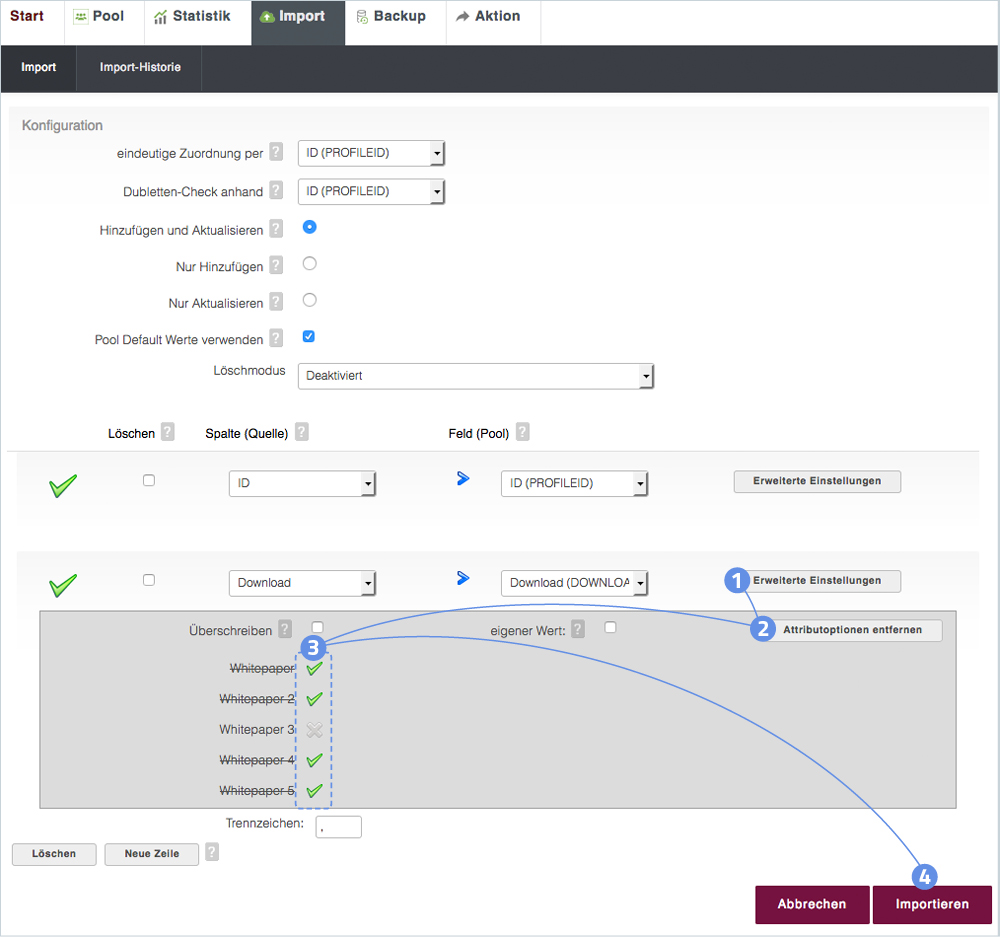1000x937 pixels.
Task: Click grey X icon next to Whitepaper 3
Action: pos(315,730)
